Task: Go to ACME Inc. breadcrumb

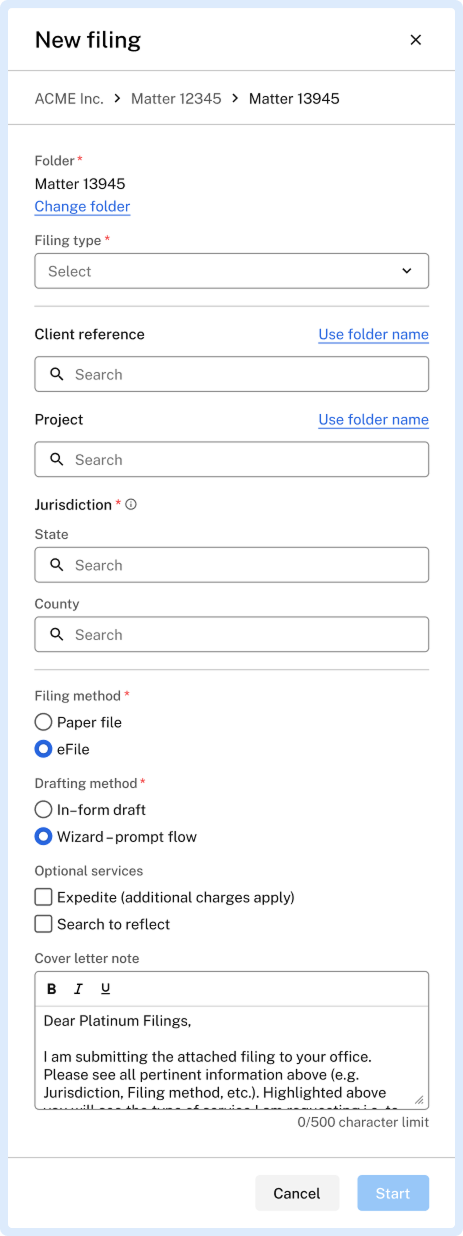Action: point(69,98)
